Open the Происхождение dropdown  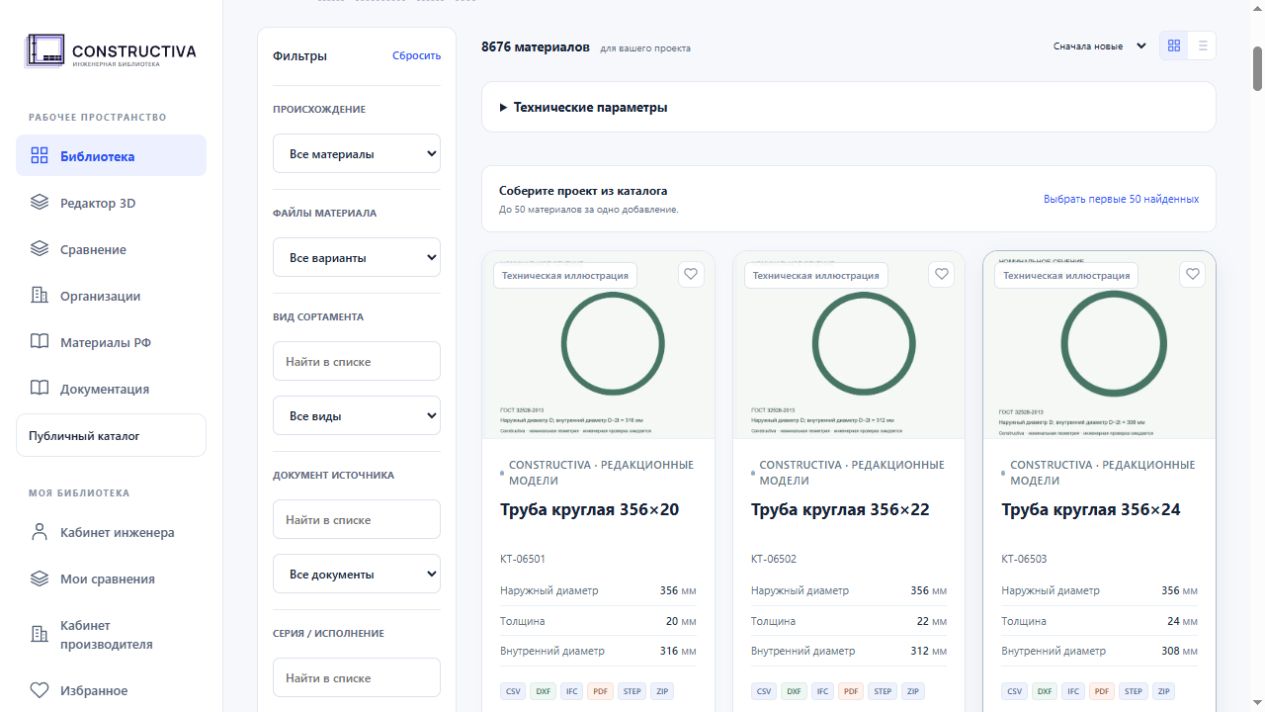(357, 154)
